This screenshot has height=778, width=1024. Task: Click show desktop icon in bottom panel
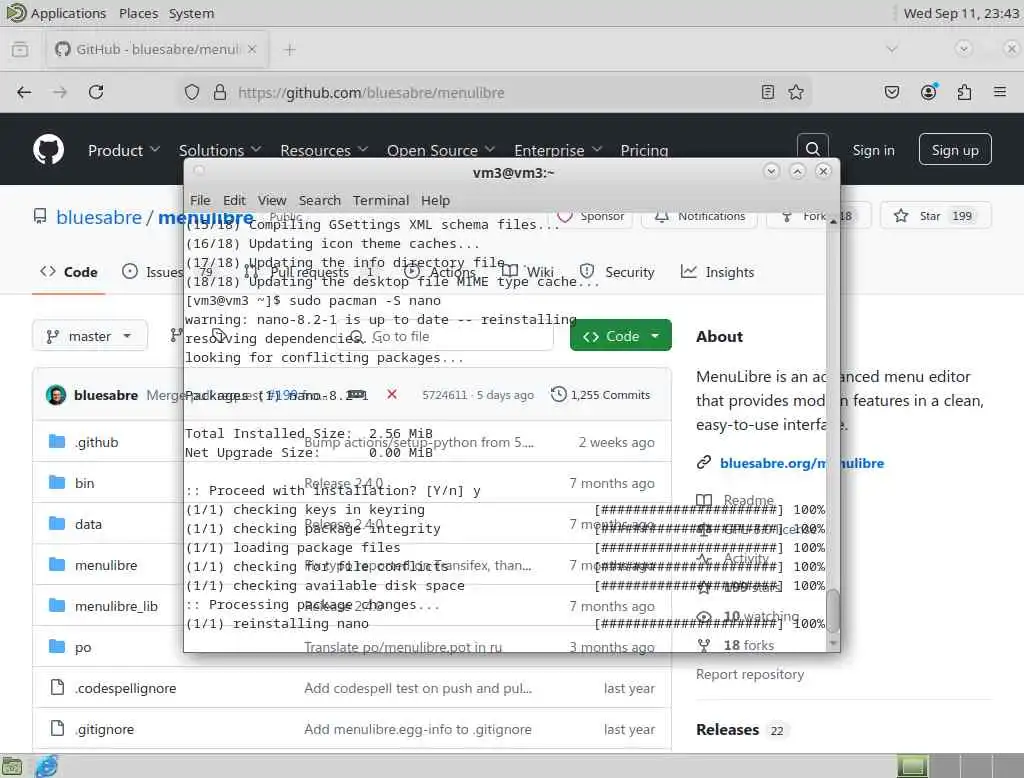[12, 766]
